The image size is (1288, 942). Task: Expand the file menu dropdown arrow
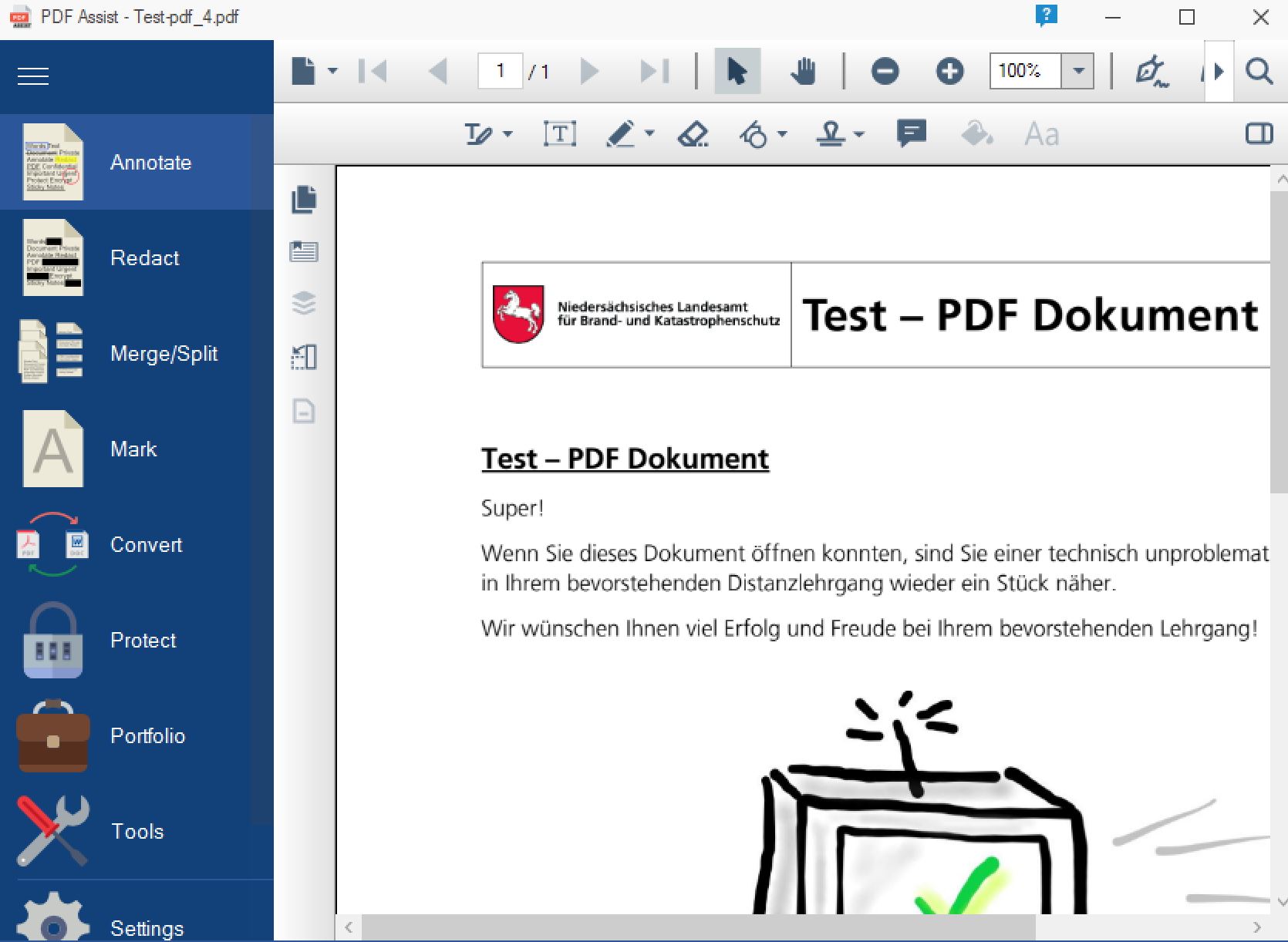tap(332, 71)
